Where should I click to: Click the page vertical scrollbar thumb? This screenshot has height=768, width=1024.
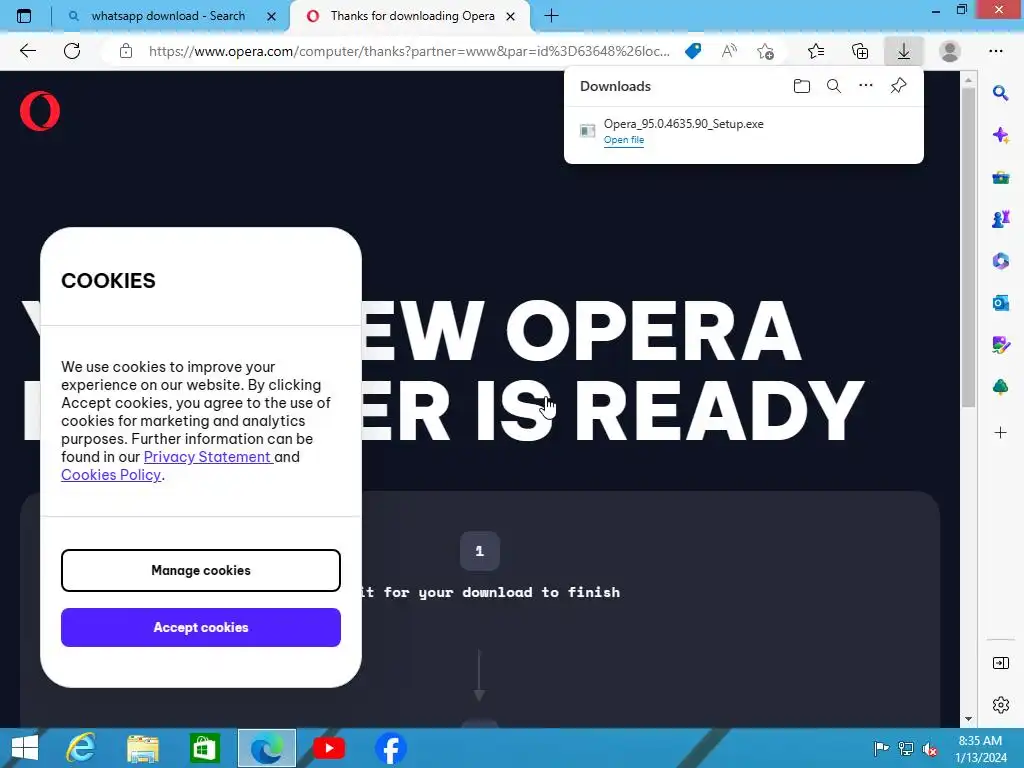tap(968, 247)
